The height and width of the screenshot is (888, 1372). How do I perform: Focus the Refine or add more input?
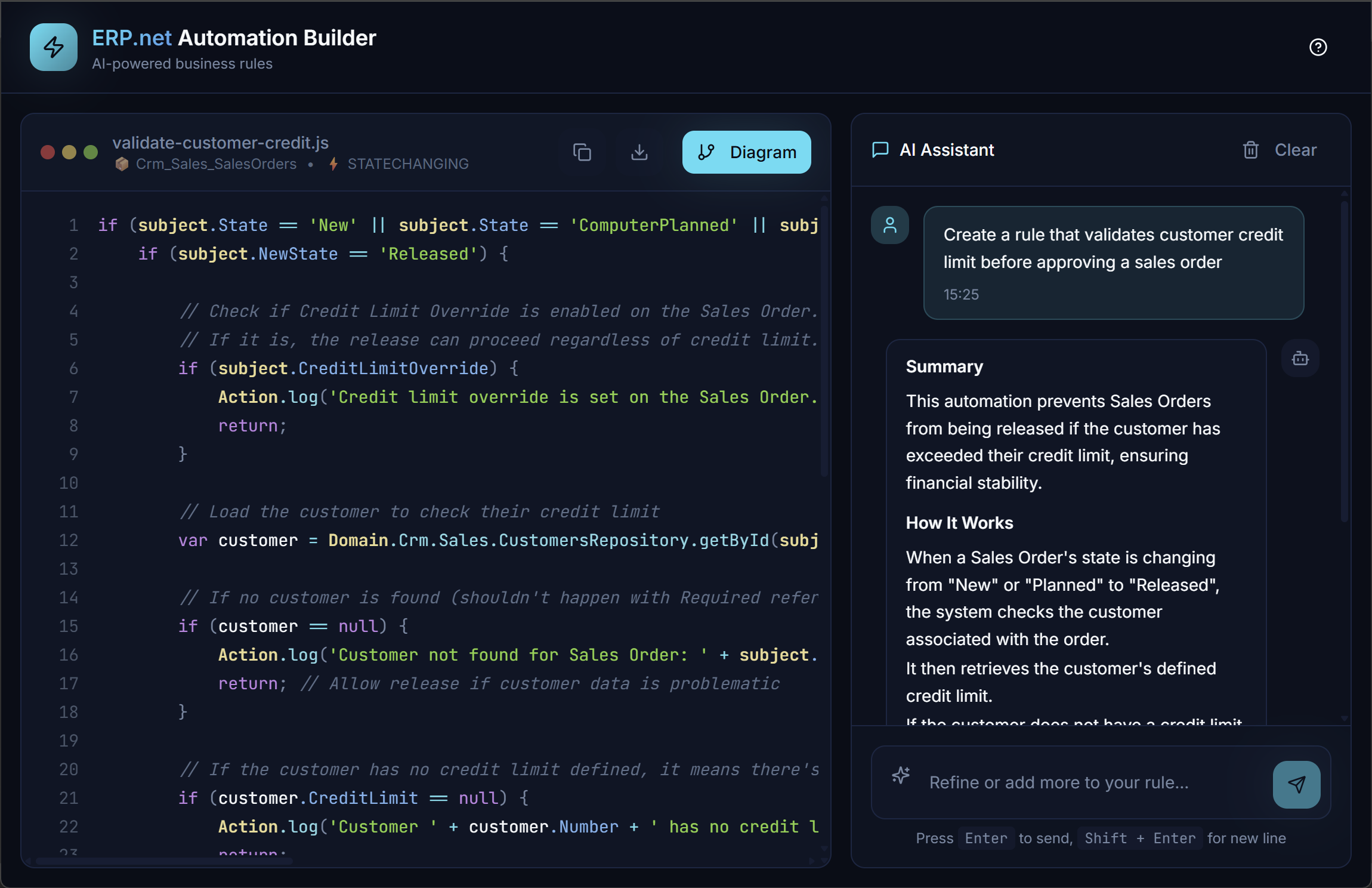(x=1059, y=782)
